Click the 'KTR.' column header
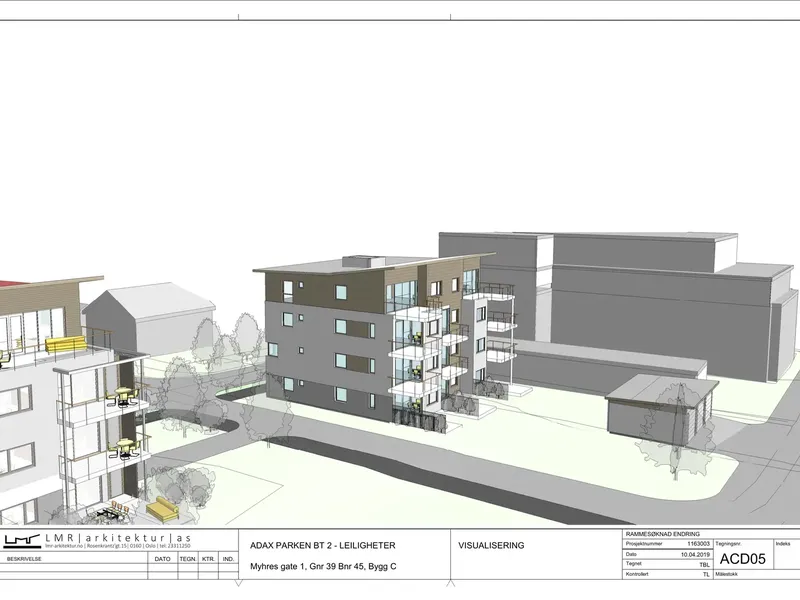This screenshot has height=600, width=800. coord(208,559)
